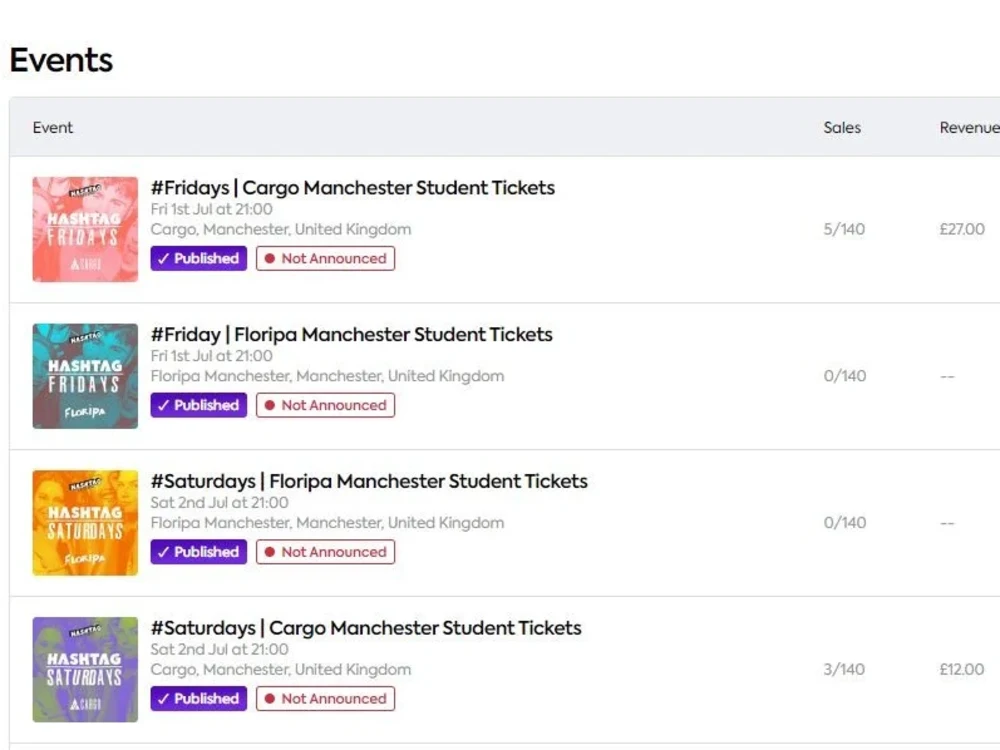Click Published badge on #Saturdays Floripa event
1000x750 pixels.
click(198, 552)
